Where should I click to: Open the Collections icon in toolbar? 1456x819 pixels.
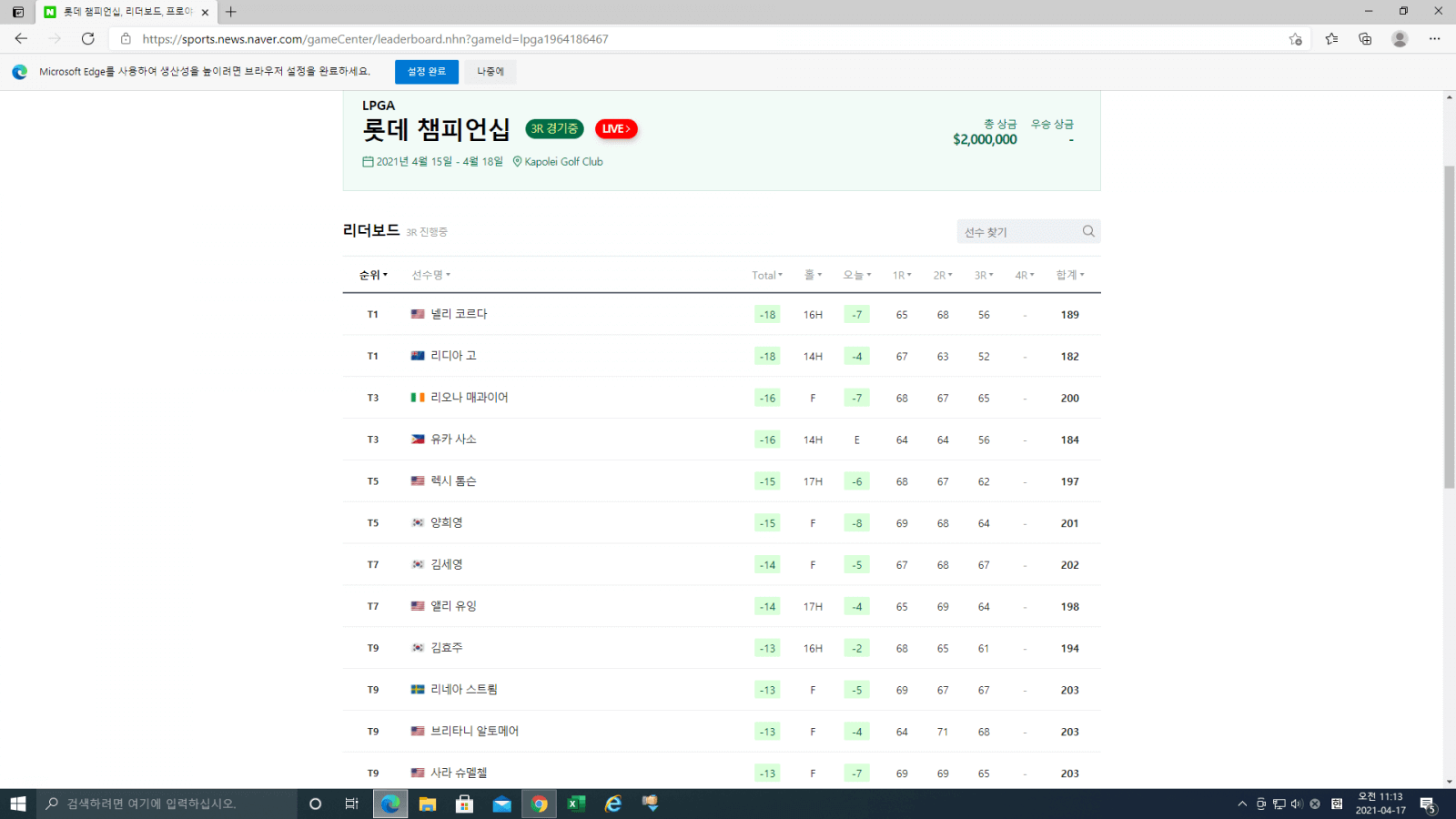(1365, 38)
